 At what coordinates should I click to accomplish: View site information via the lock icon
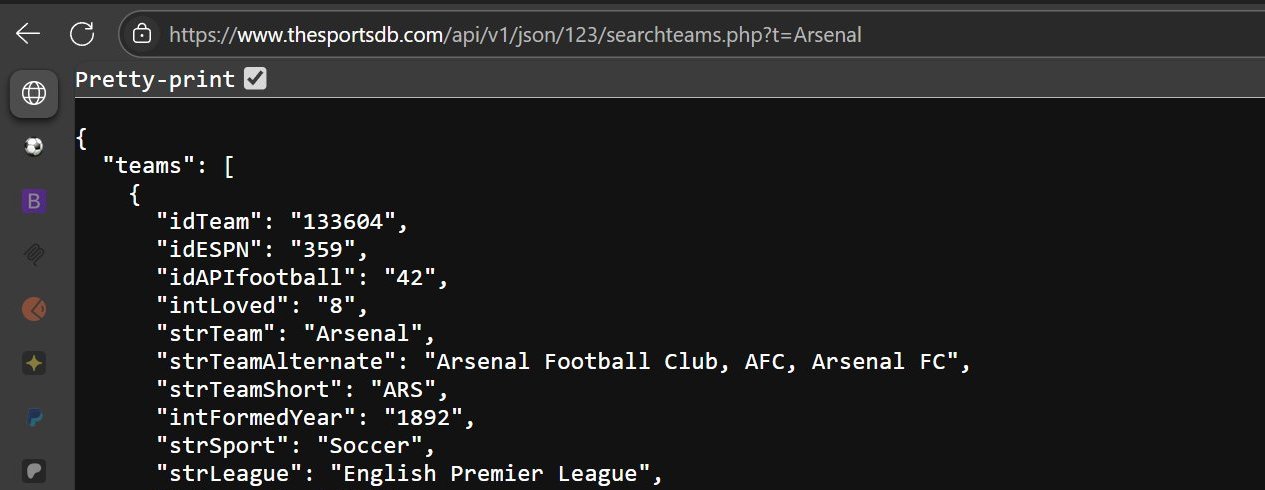[x=143, y=34]
